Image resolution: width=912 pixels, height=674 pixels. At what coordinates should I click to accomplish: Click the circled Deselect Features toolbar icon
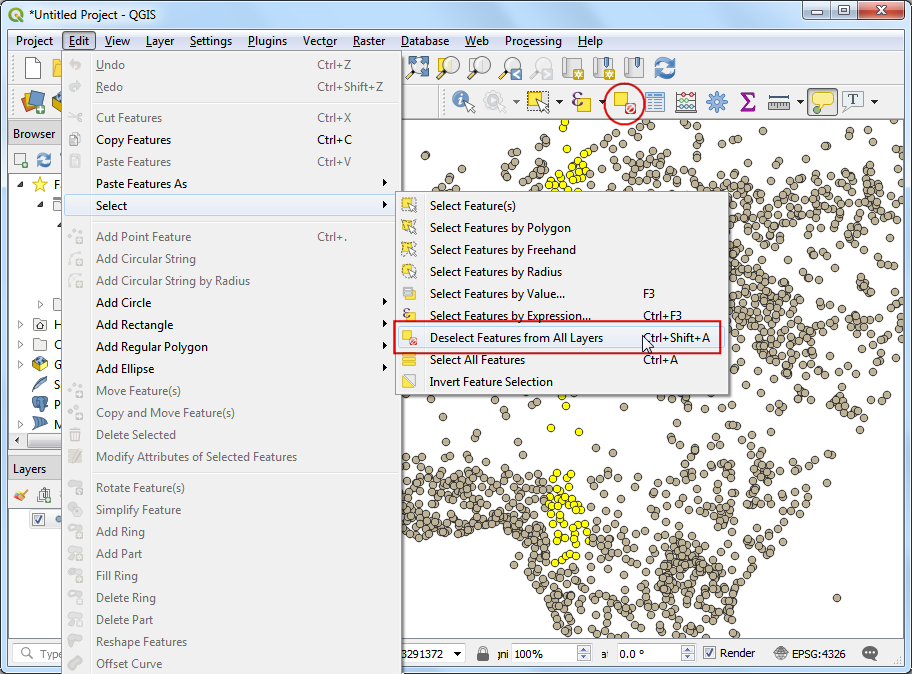pyautogui.click(x=624, y=102)
